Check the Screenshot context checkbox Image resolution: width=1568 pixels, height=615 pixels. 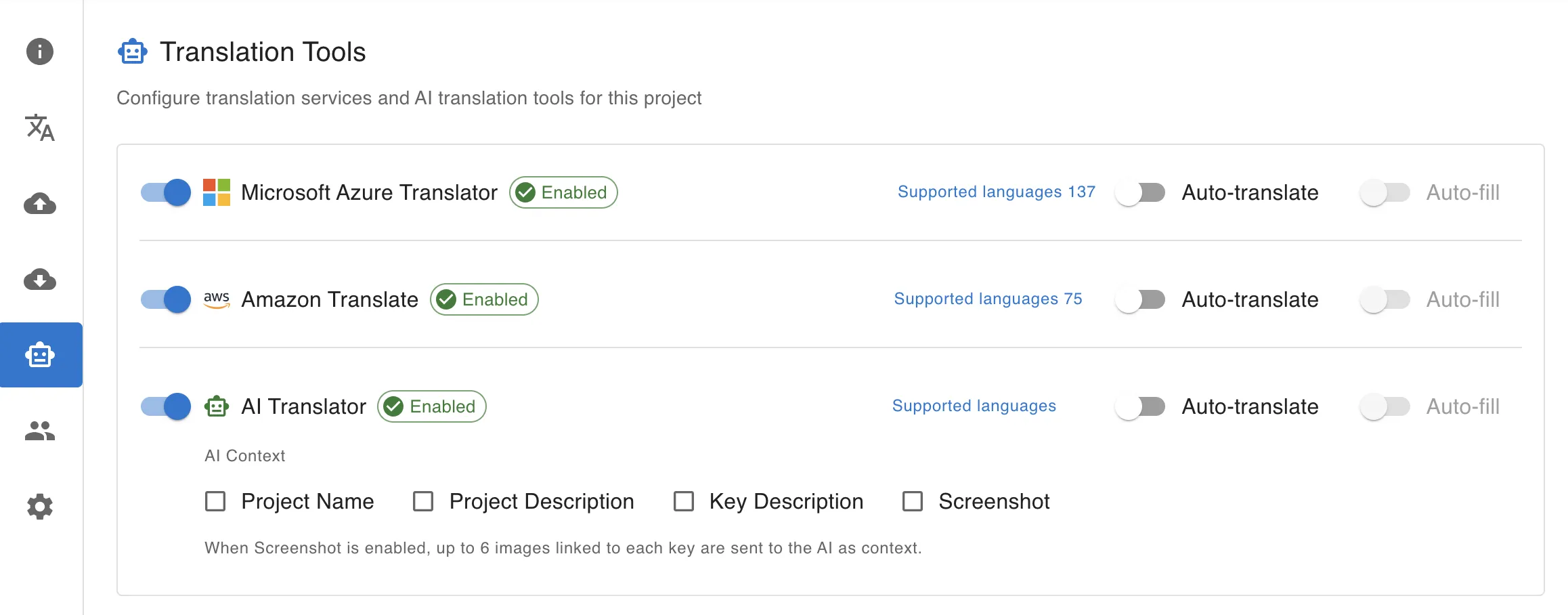click(x=913, y=501)
